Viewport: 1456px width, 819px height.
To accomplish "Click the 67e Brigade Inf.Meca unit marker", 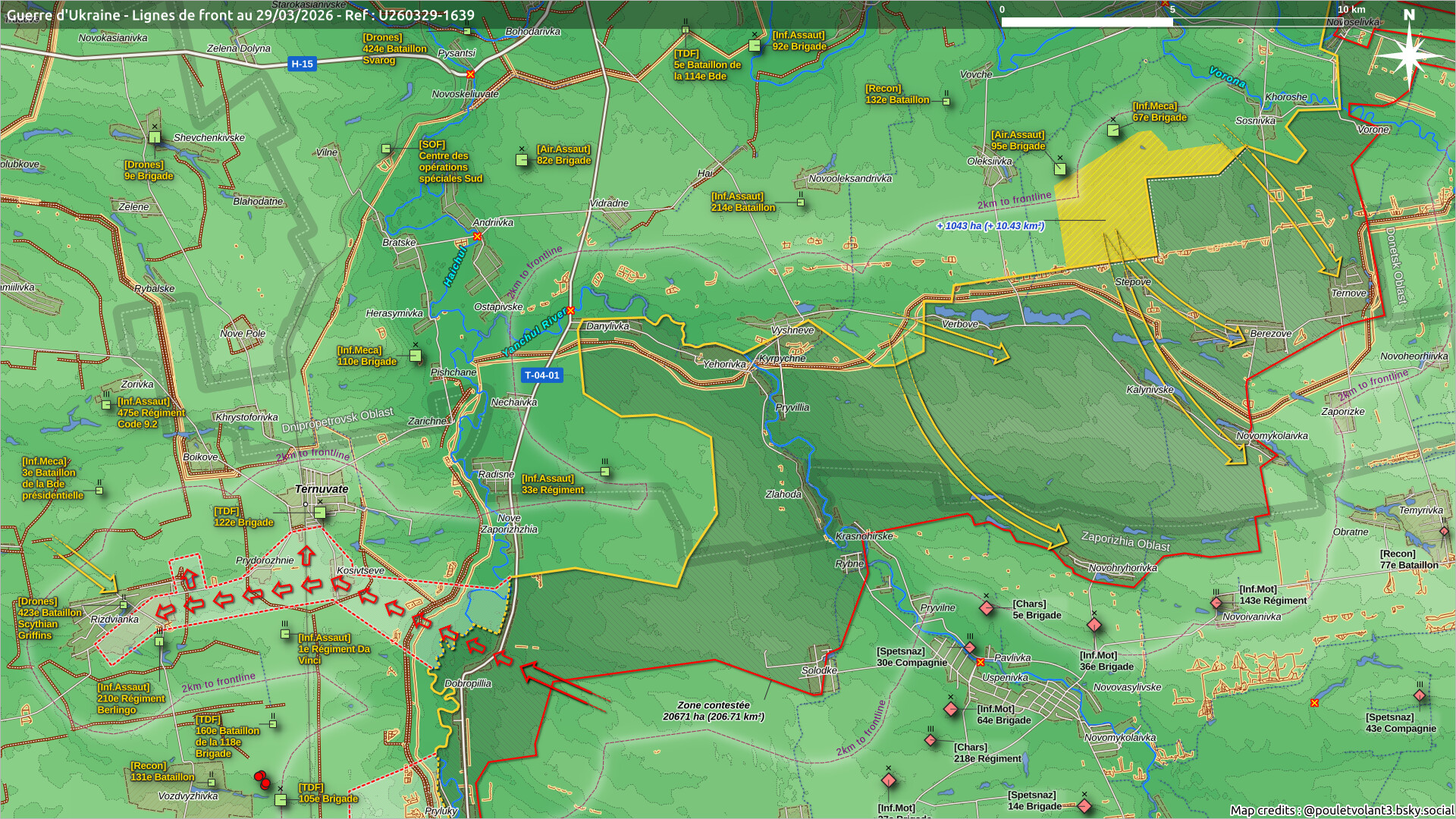I will coord(1113,130).
